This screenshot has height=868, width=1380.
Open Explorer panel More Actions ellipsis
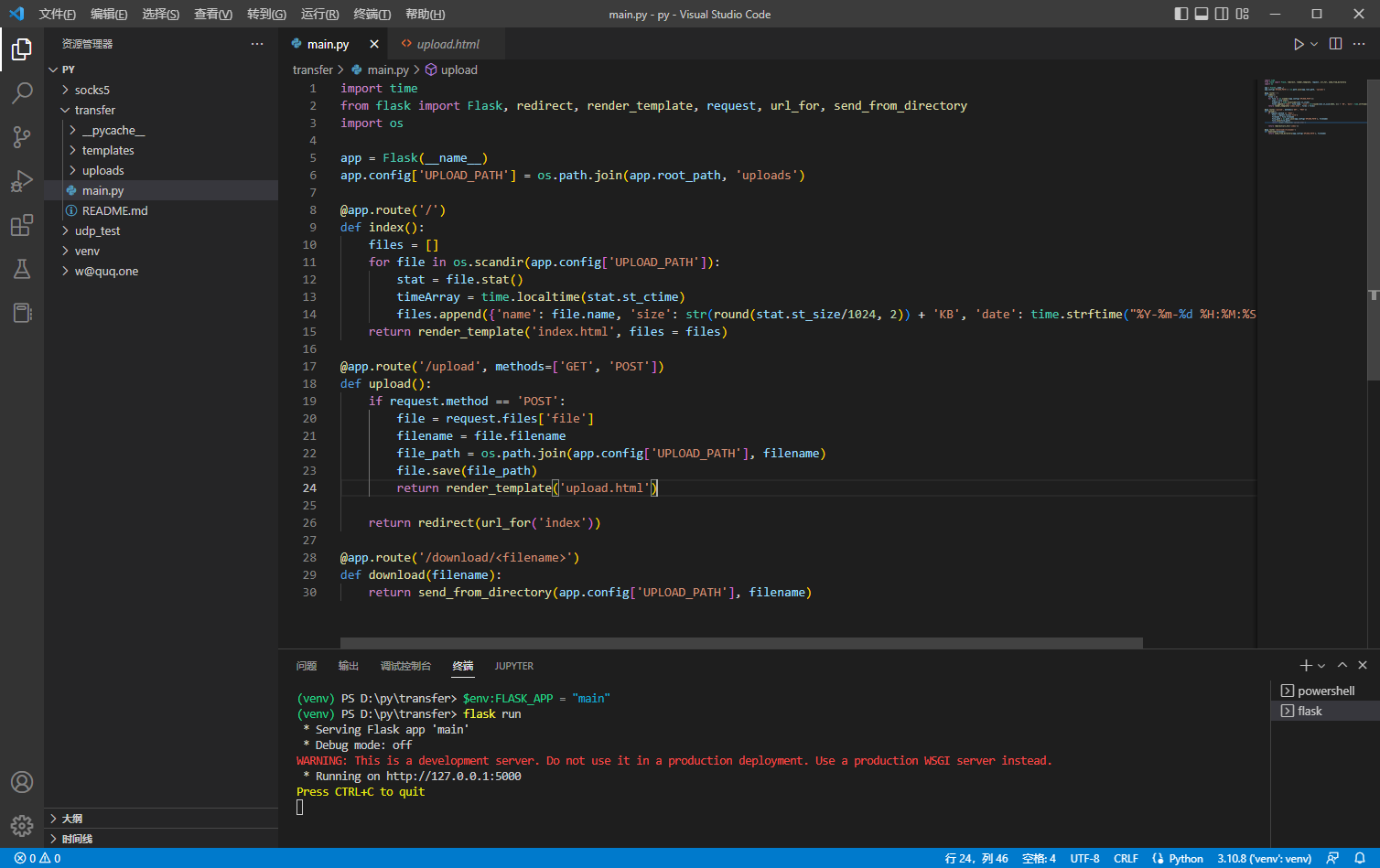click(x=257, y=44)
